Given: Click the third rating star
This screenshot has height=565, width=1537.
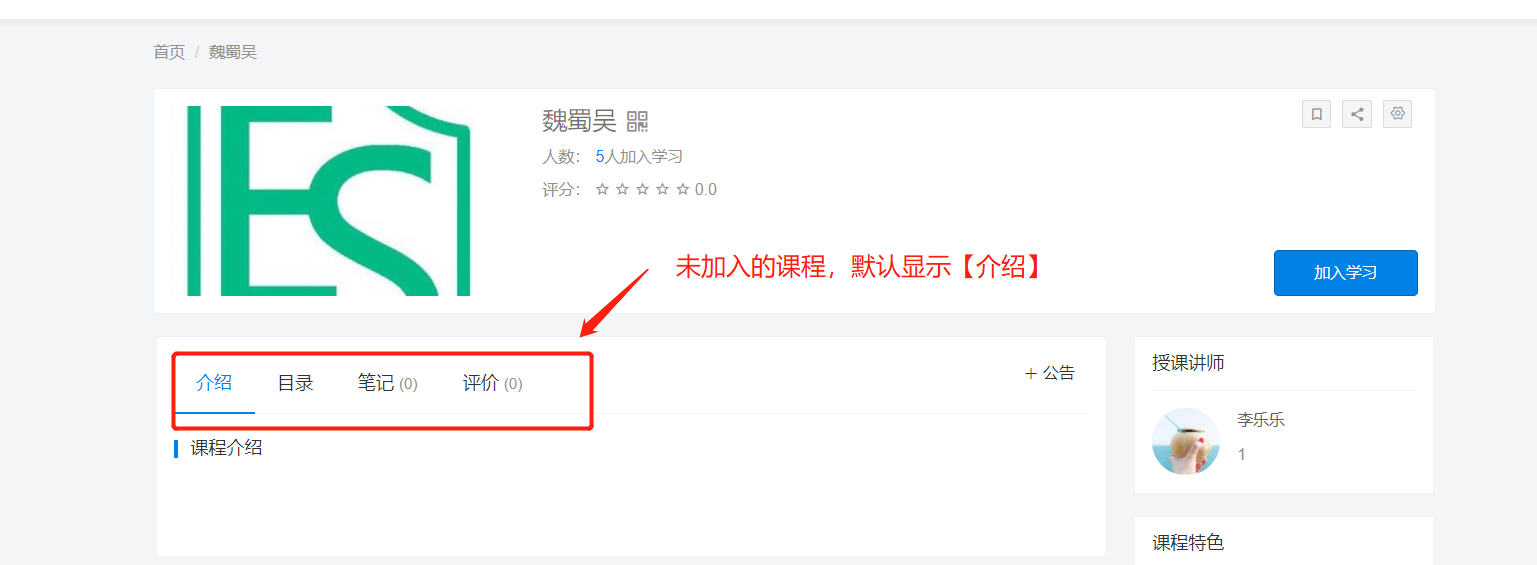Looking at the screenshot, I should (x=642, y=189).
